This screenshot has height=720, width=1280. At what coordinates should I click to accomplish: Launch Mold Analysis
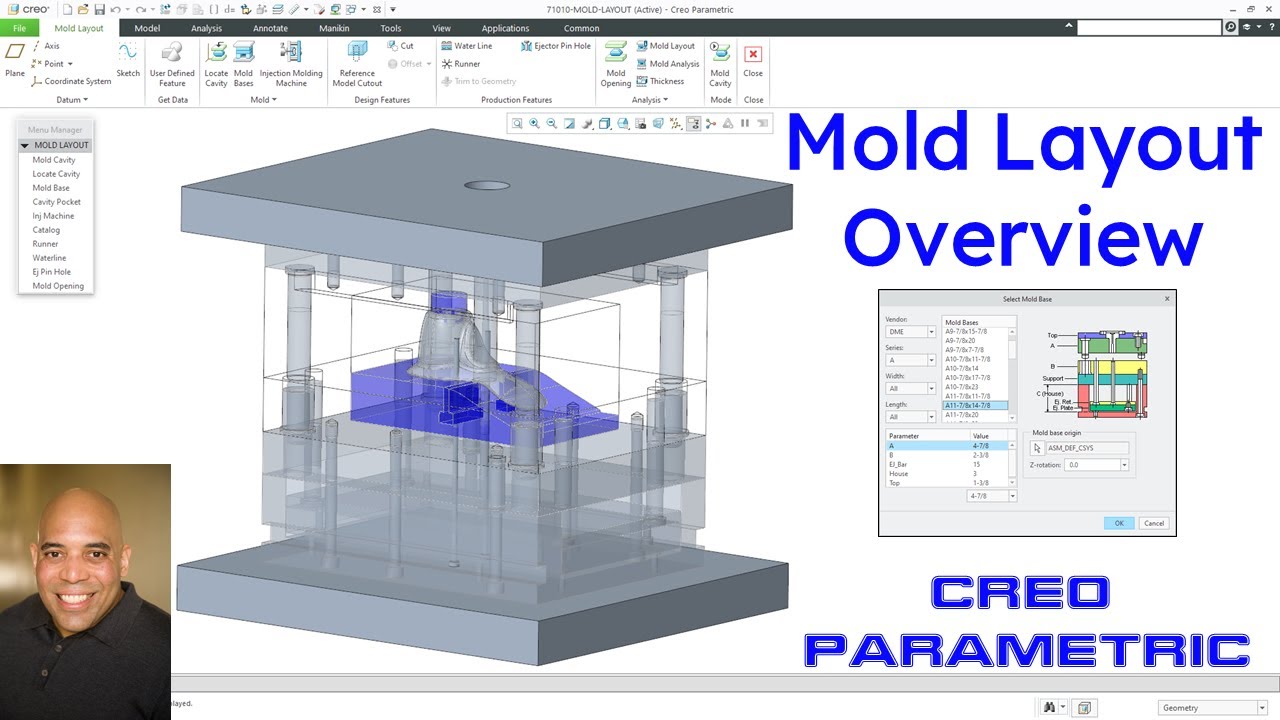(668, 64)
